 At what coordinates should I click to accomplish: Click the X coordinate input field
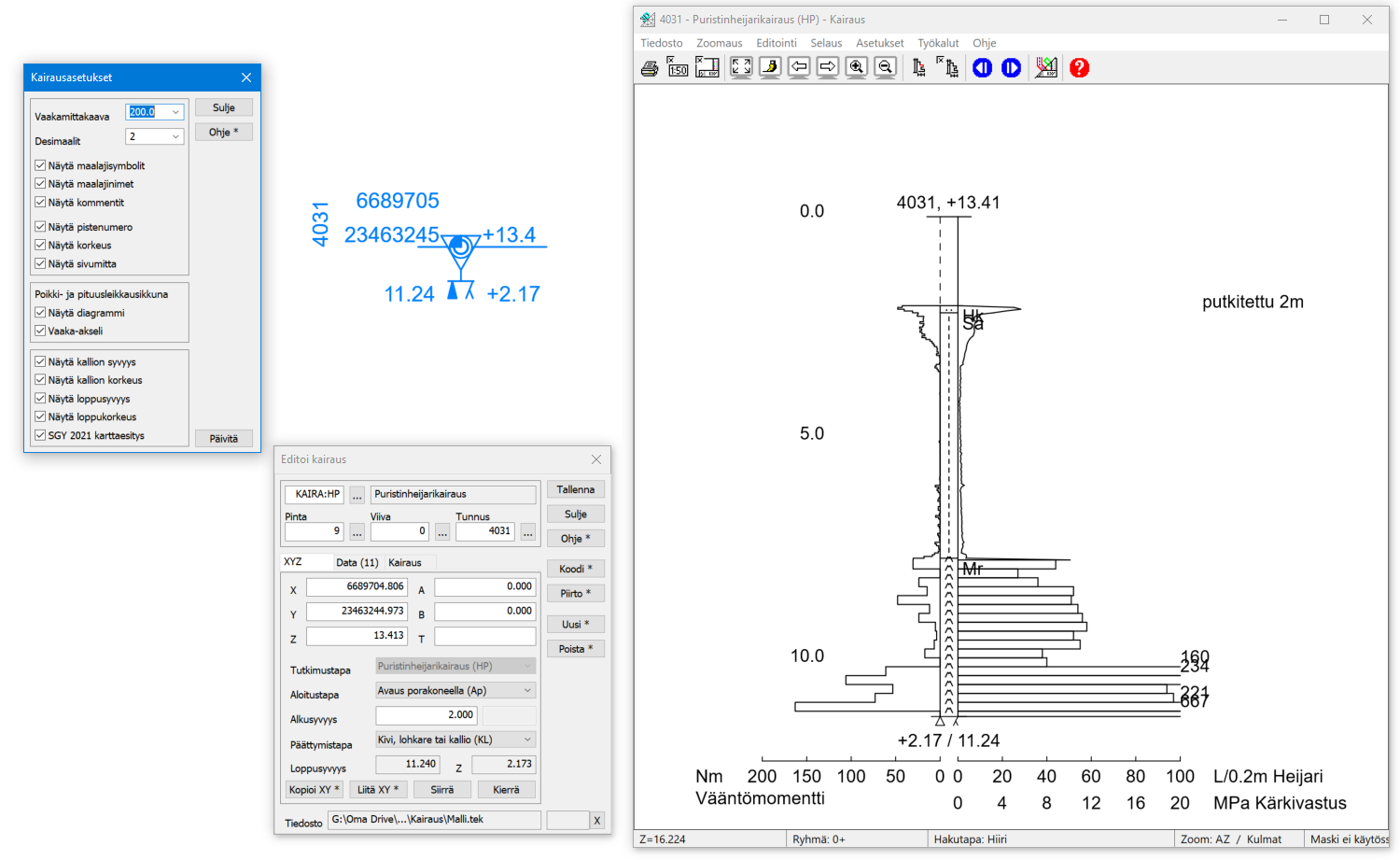tap(357, 586)
